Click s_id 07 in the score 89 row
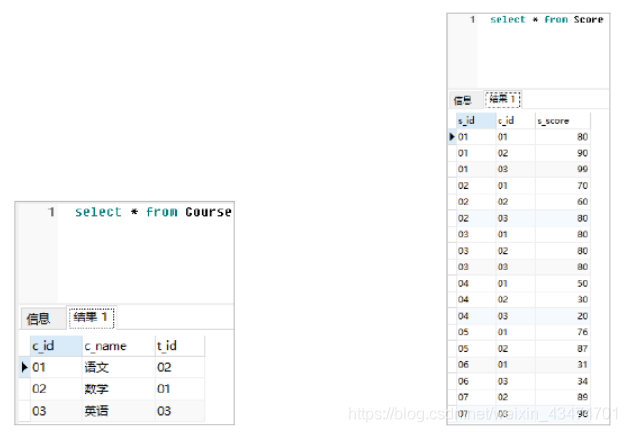This screenshot has width=627, height=432. pos(476,397)
